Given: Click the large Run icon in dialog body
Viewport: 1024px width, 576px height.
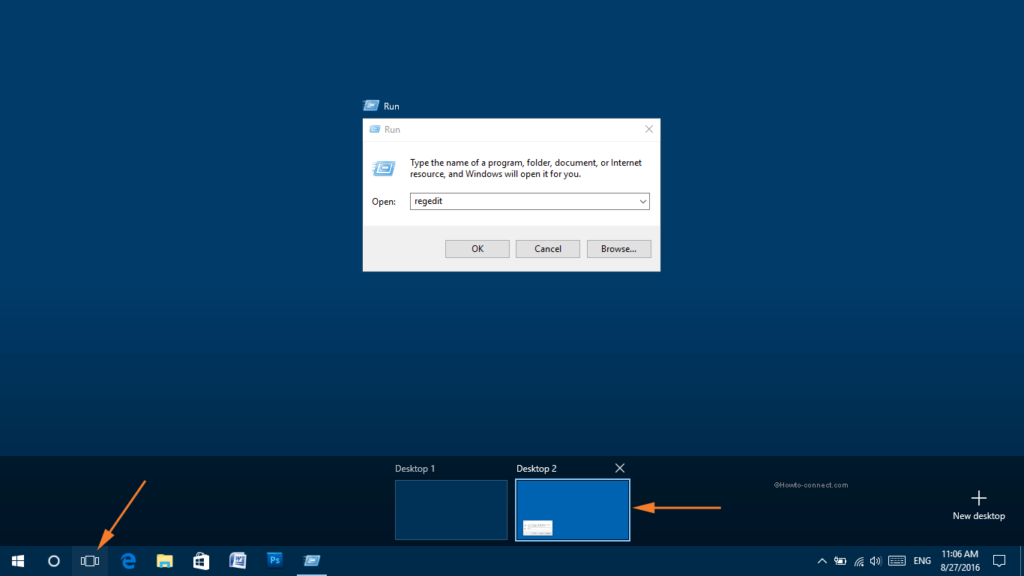Looking at the screenshot, I should point(383,168).
